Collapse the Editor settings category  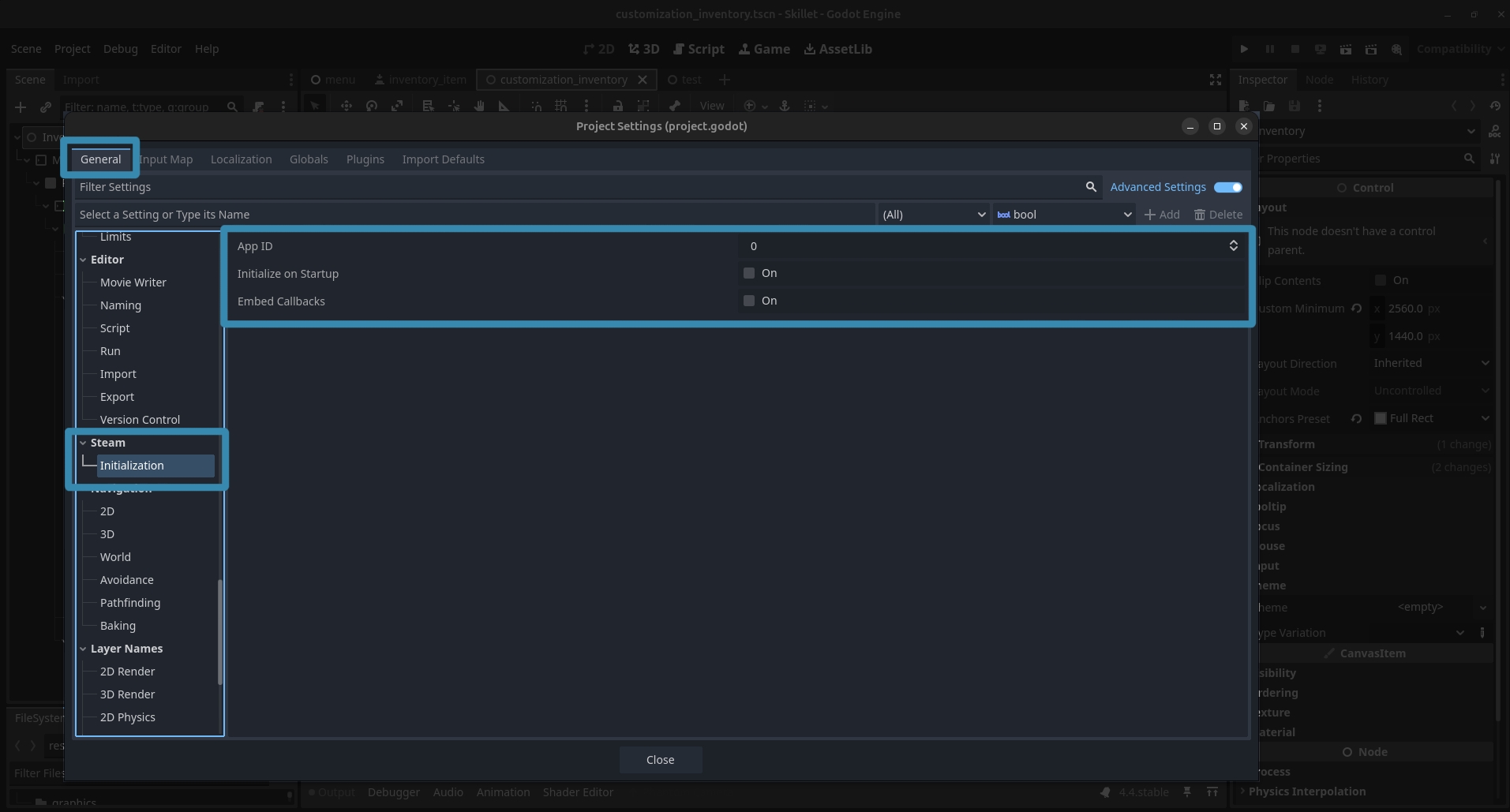point(83,260)
